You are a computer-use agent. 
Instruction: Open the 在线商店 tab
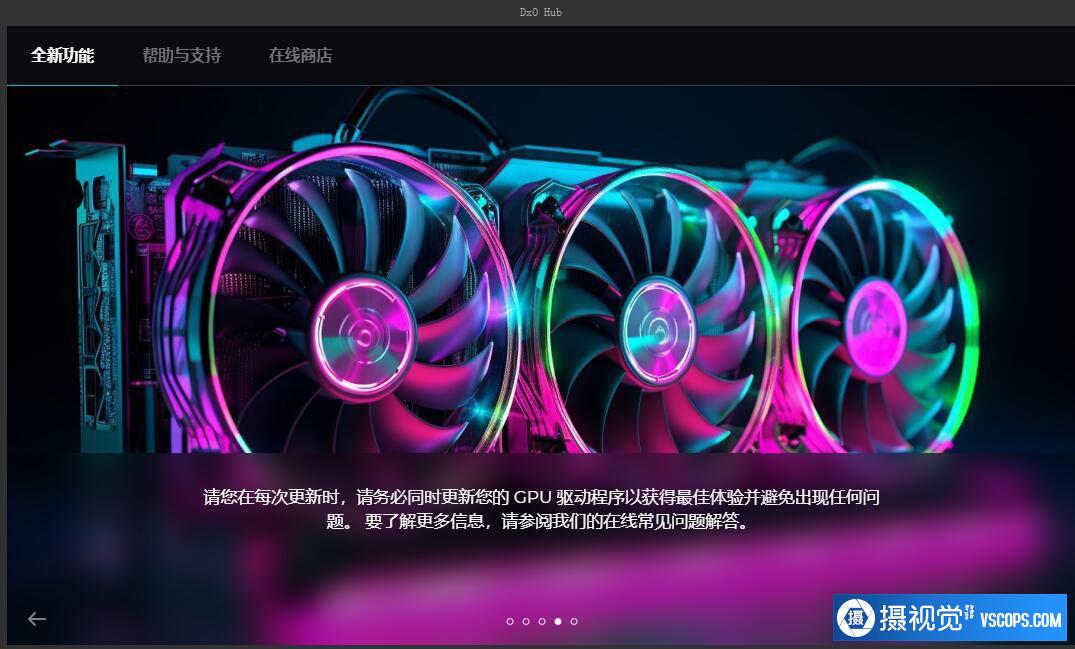300,56
